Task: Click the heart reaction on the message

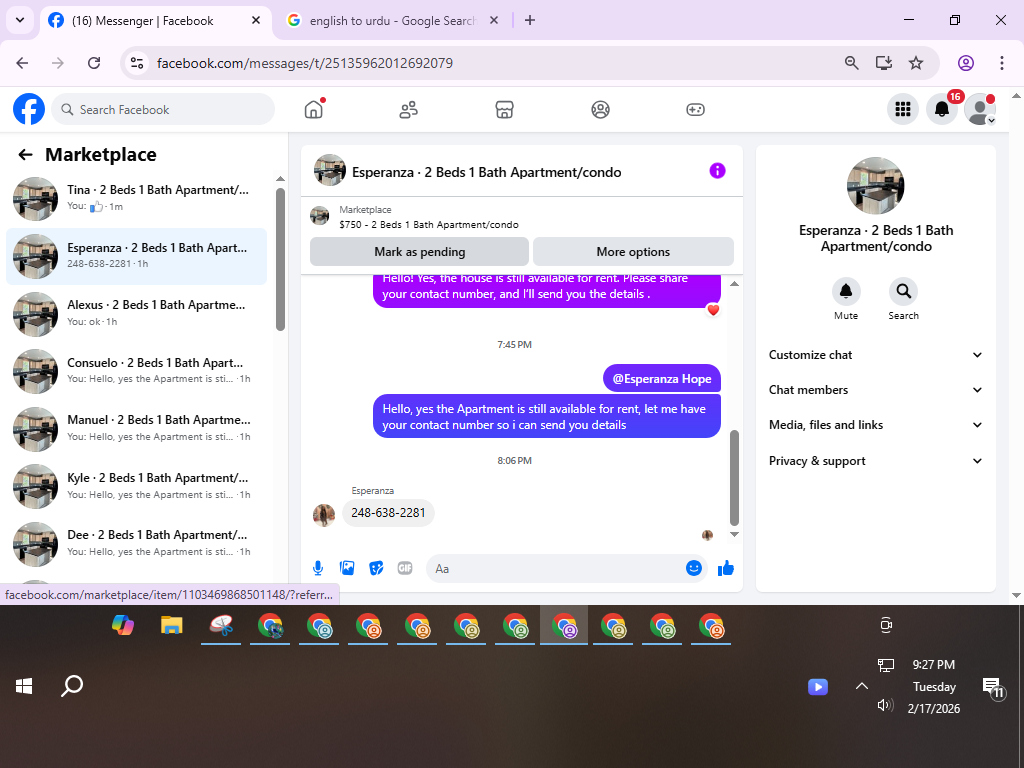Action: click(713, 310)
